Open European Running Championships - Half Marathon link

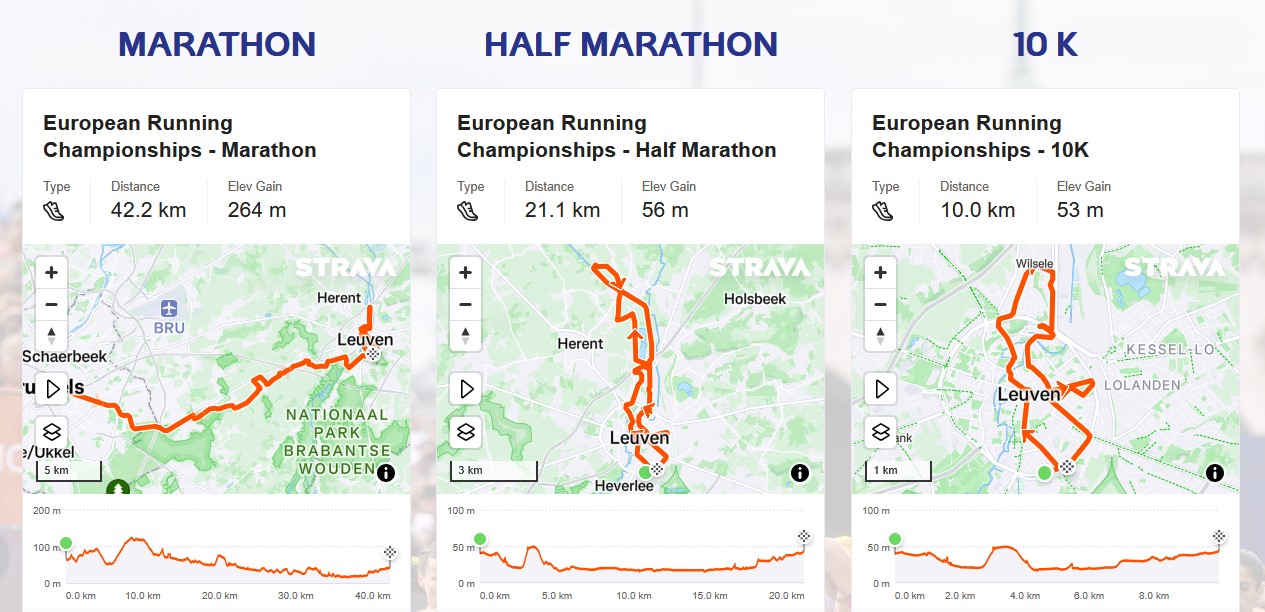616,137
